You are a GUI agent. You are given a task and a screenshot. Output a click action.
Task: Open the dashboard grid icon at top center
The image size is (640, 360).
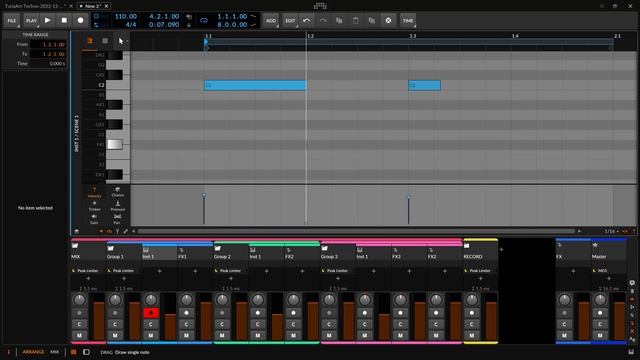click(x=320, y=6)
